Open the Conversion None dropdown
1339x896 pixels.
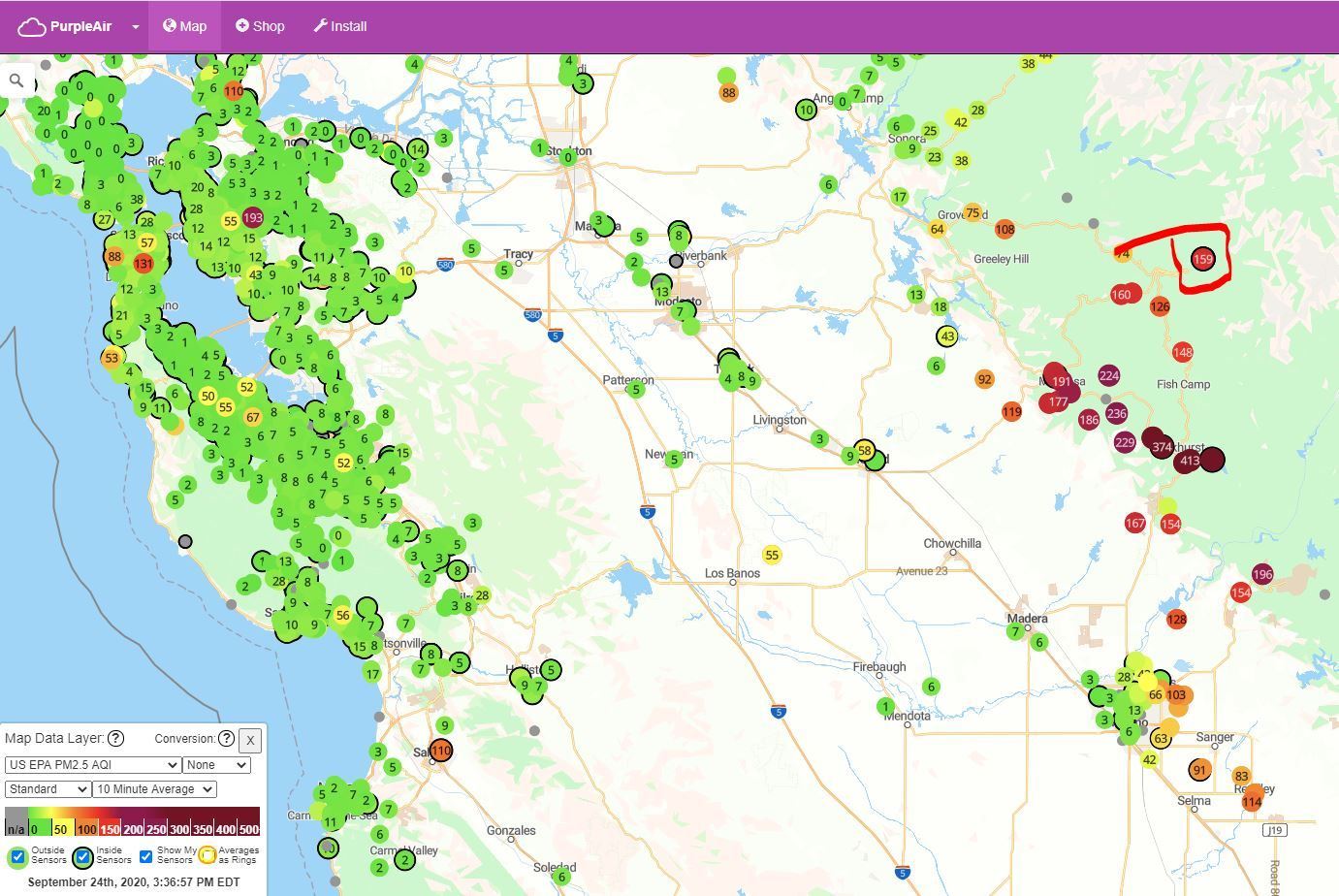[x=216, y=765]
